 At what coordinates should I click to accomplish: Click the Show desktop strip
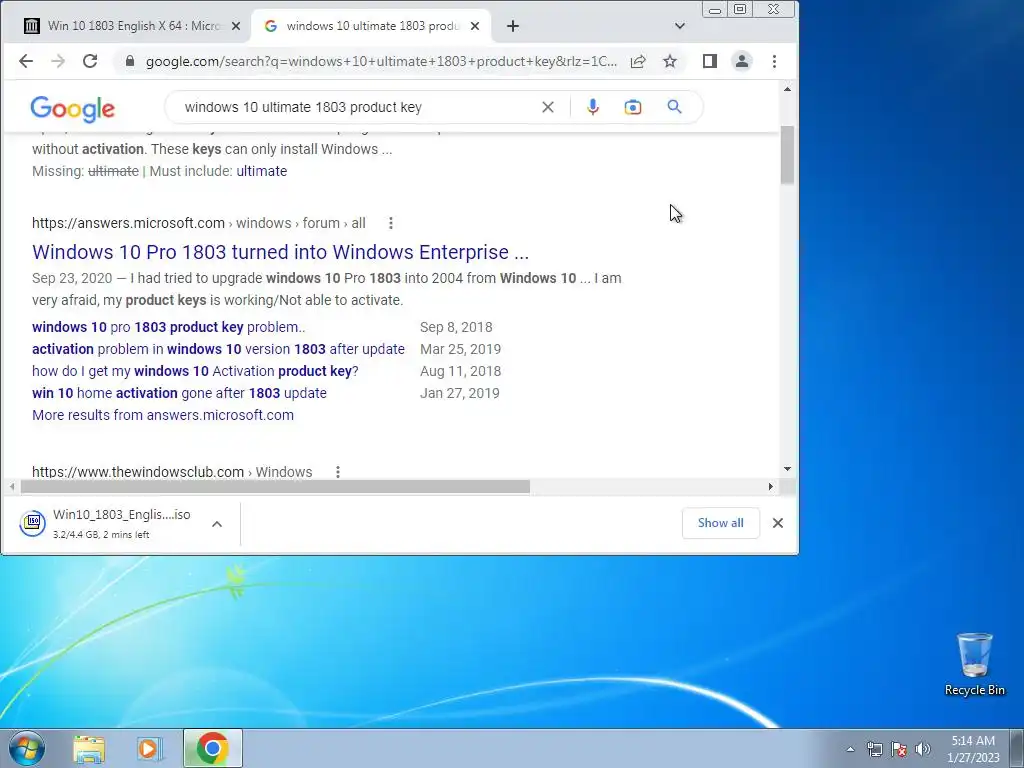tap(1016, 748)
